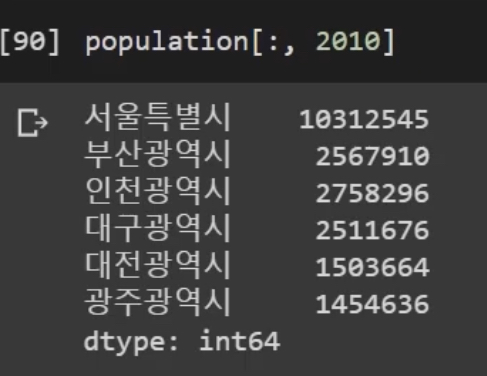This screenshot has height=376, width=487.
Task: Select the dtype: int64 text
Action: pyautogui.click(x=182, y=342)
